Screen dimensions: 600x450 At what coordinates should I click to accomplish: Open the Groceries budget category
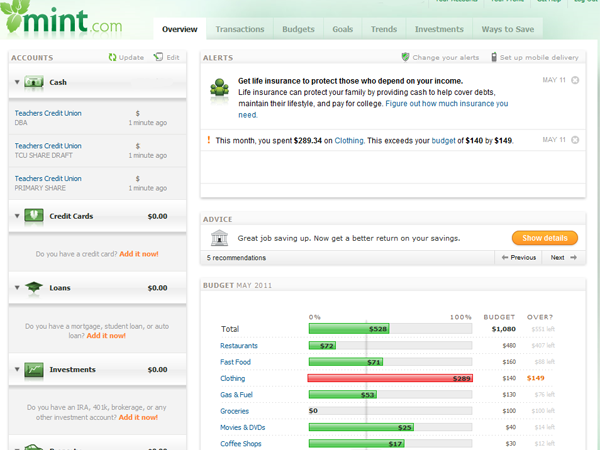tap(235, 411)
